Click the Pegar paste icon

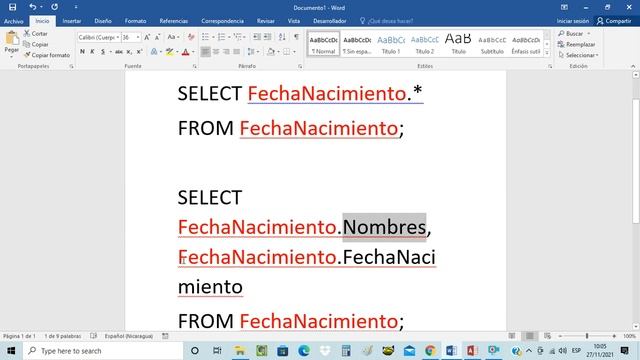point(11,38)
